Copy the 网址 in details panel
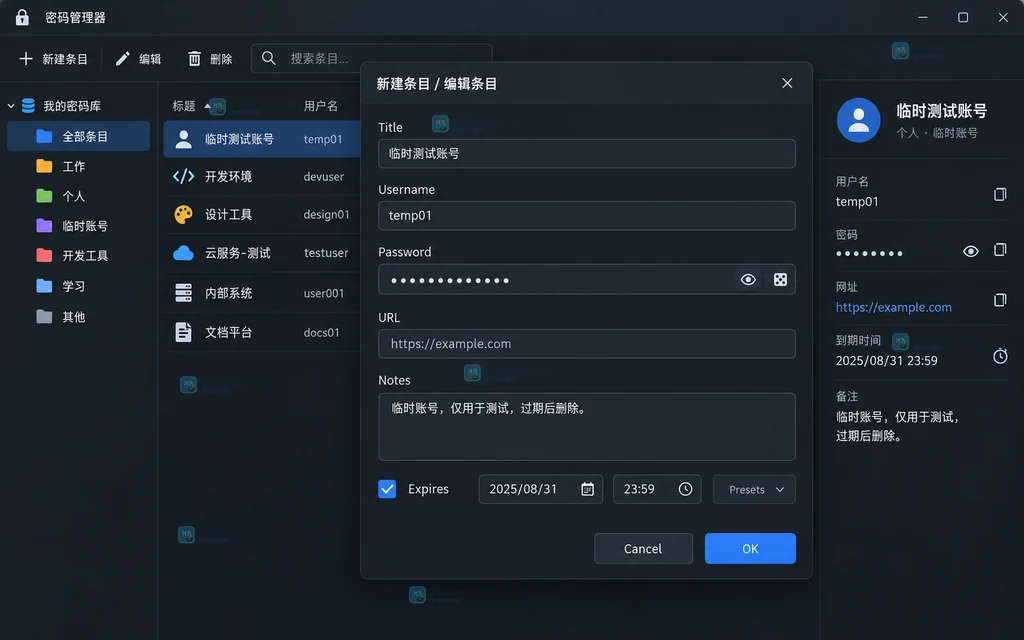The height and width of the screenshot is (640, 1024). coord(1000,299)
